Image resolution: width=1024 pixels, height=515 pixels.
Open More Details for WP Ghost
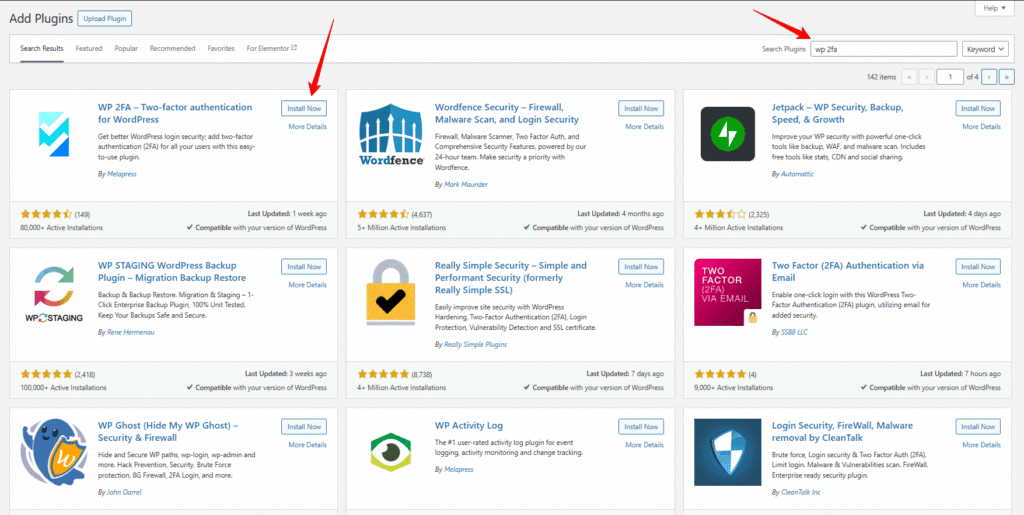pyautogui.click(x=308, y=445)
